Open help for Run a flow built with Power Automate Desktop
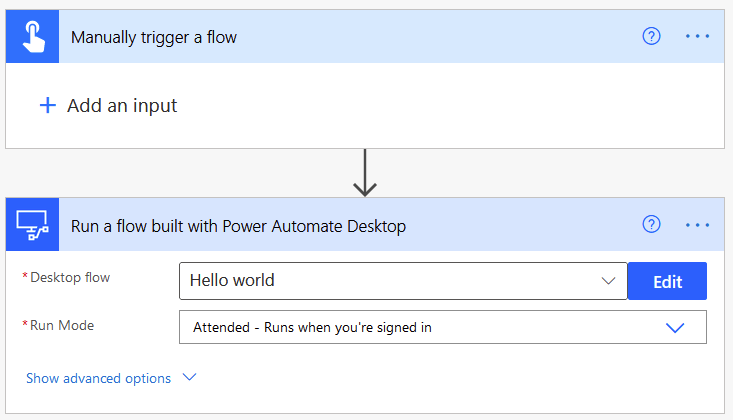 pos(651,224)
